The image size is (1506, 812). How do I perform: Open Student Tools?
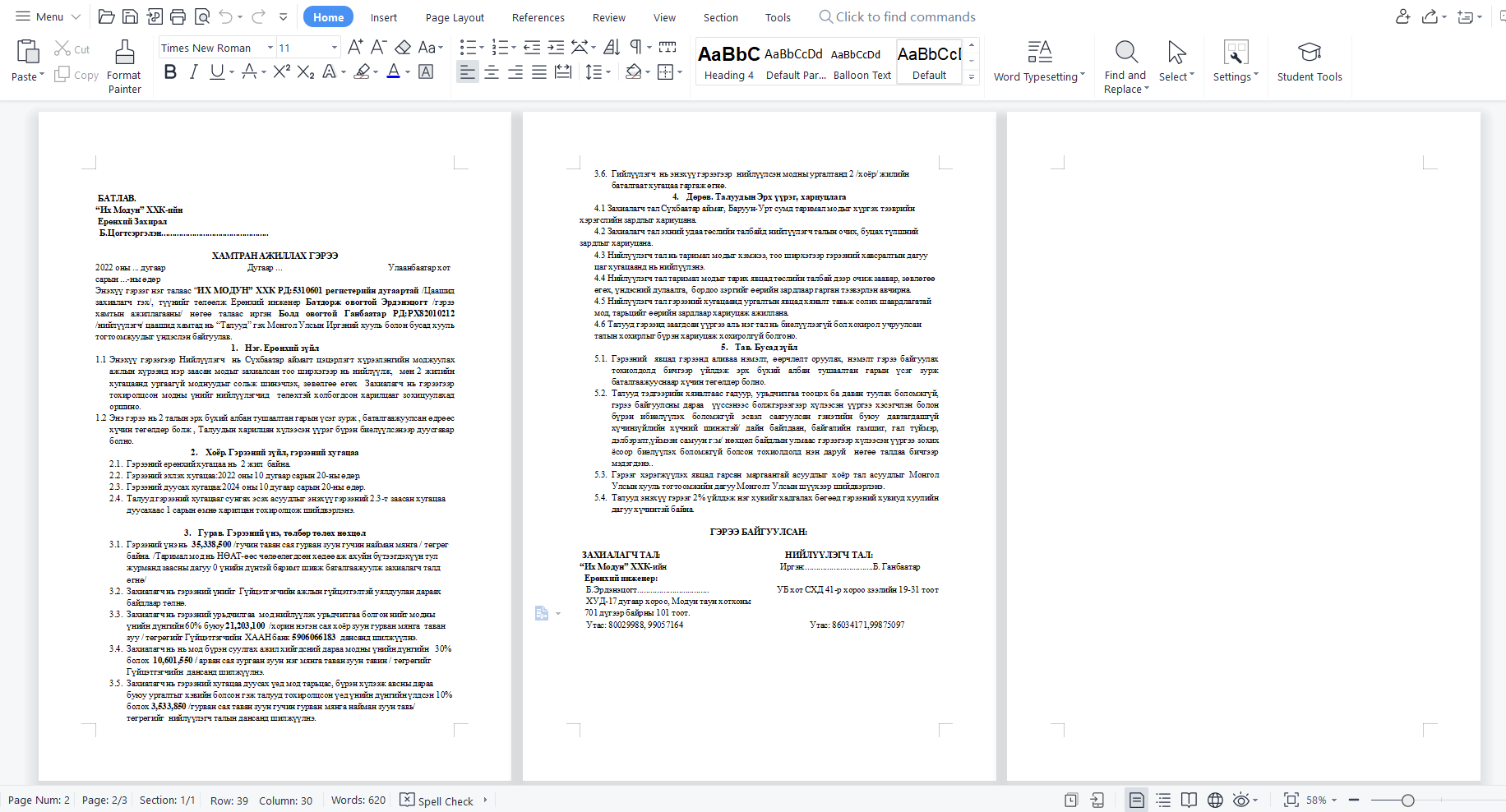click(1310, 62)
